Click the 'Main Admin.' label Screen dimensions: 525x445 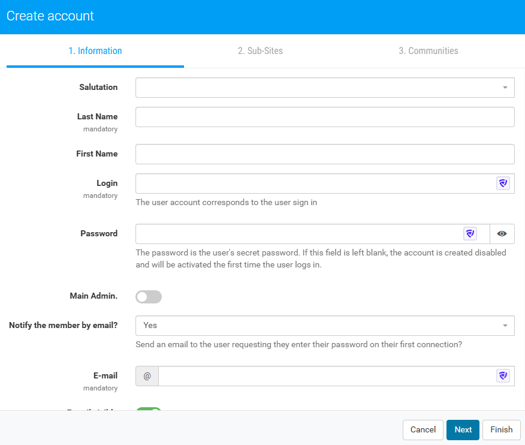coord(93,296)
